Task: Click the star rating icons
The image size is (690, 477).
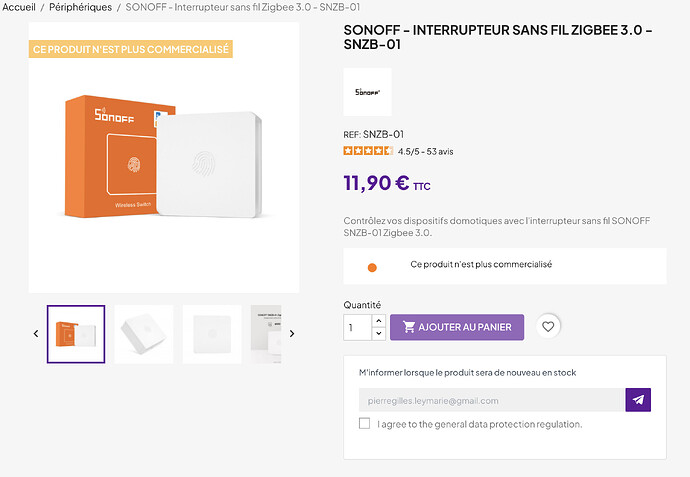Action: coord(368,151)
